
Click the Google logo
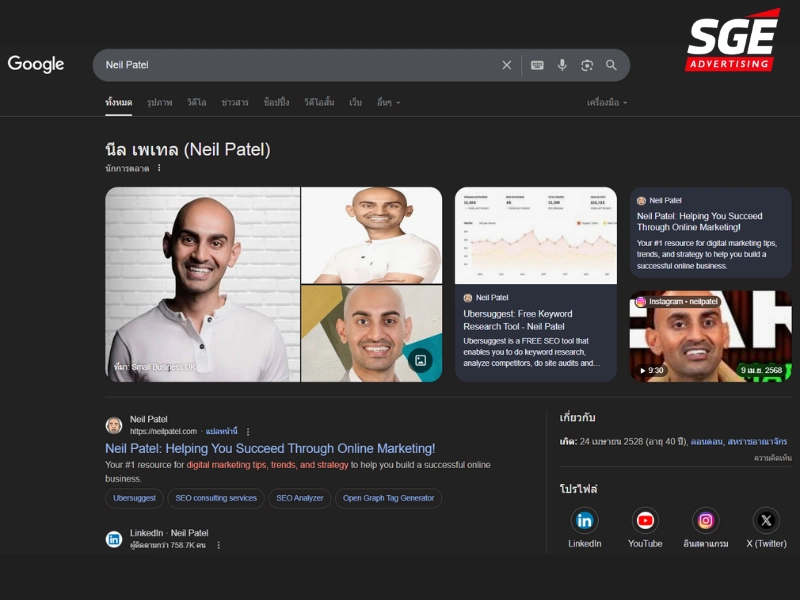pos(36,64)
